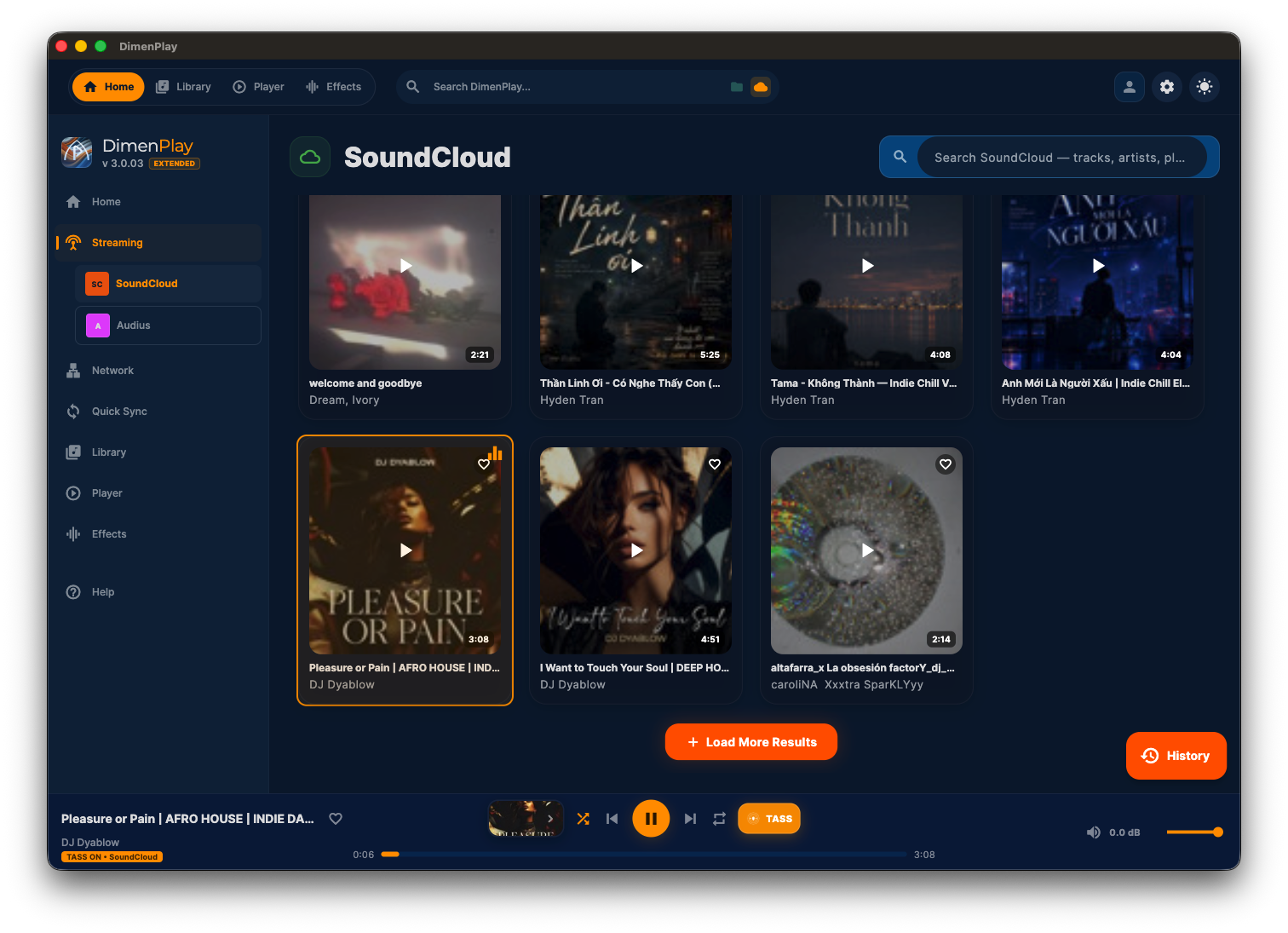Like I Want to Touch Your Soul
The height and width of the screenshot is (933, 1288).
(715, 464)
